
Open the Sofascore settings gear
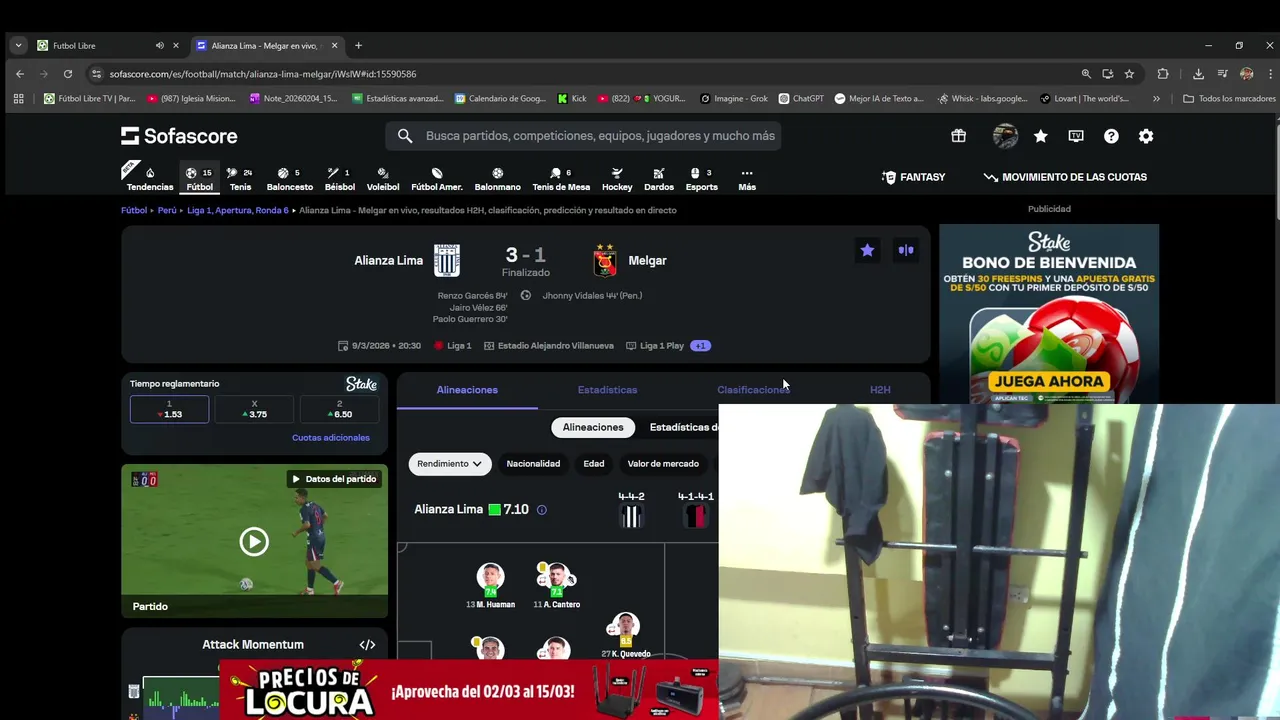pyautogui.click(x=1146, y=136)
